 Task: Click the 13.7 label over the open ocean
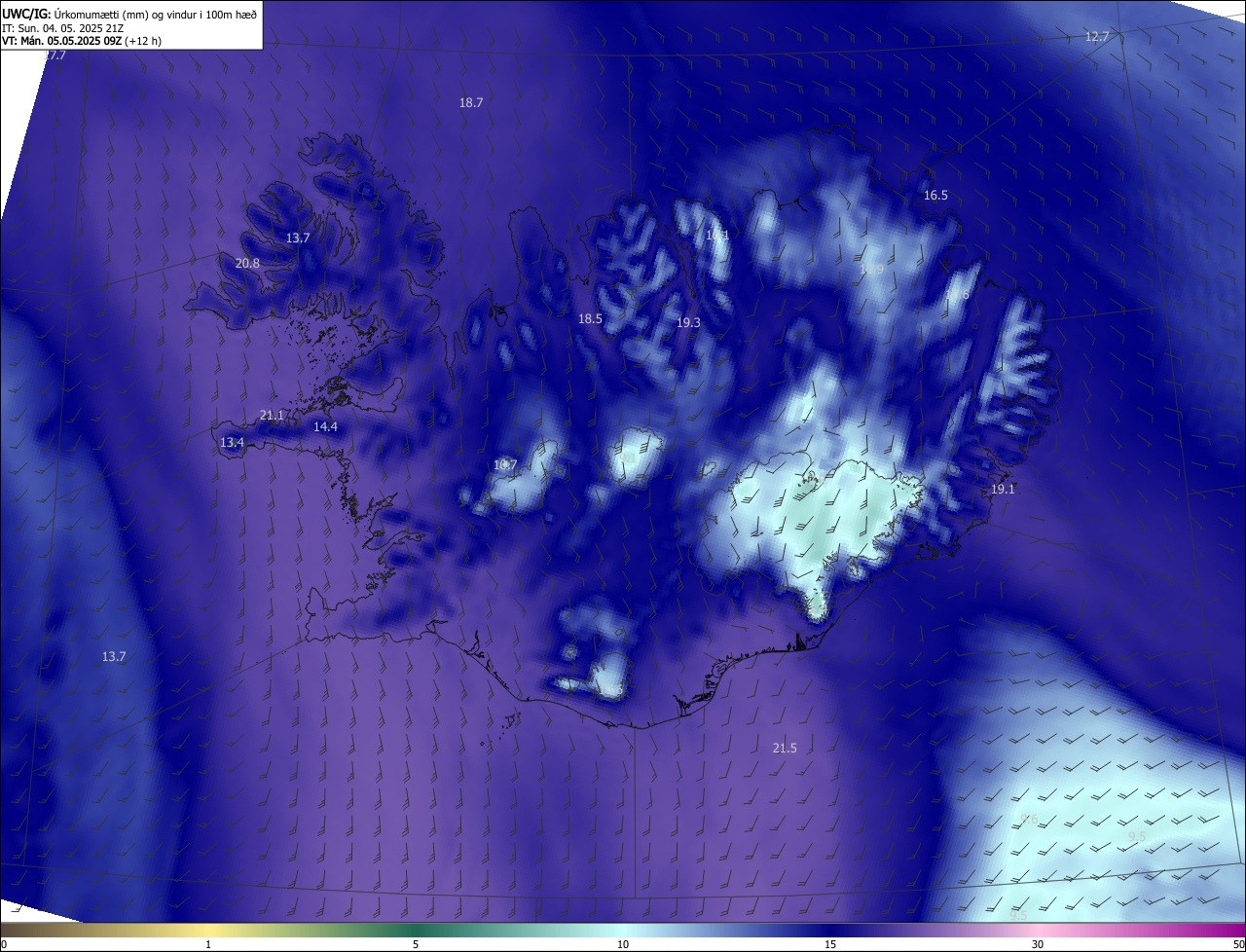114,657
